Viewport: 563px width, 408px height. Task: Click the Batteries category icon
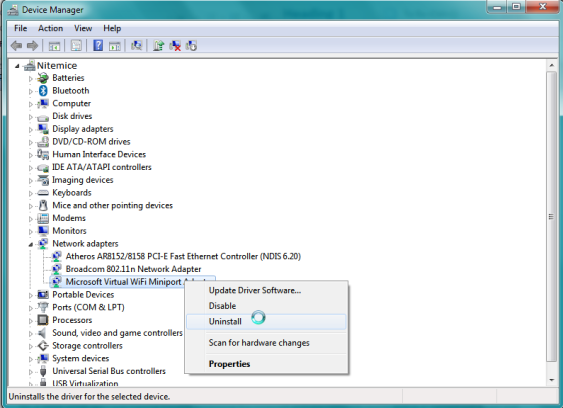click(x=43, y=78)
